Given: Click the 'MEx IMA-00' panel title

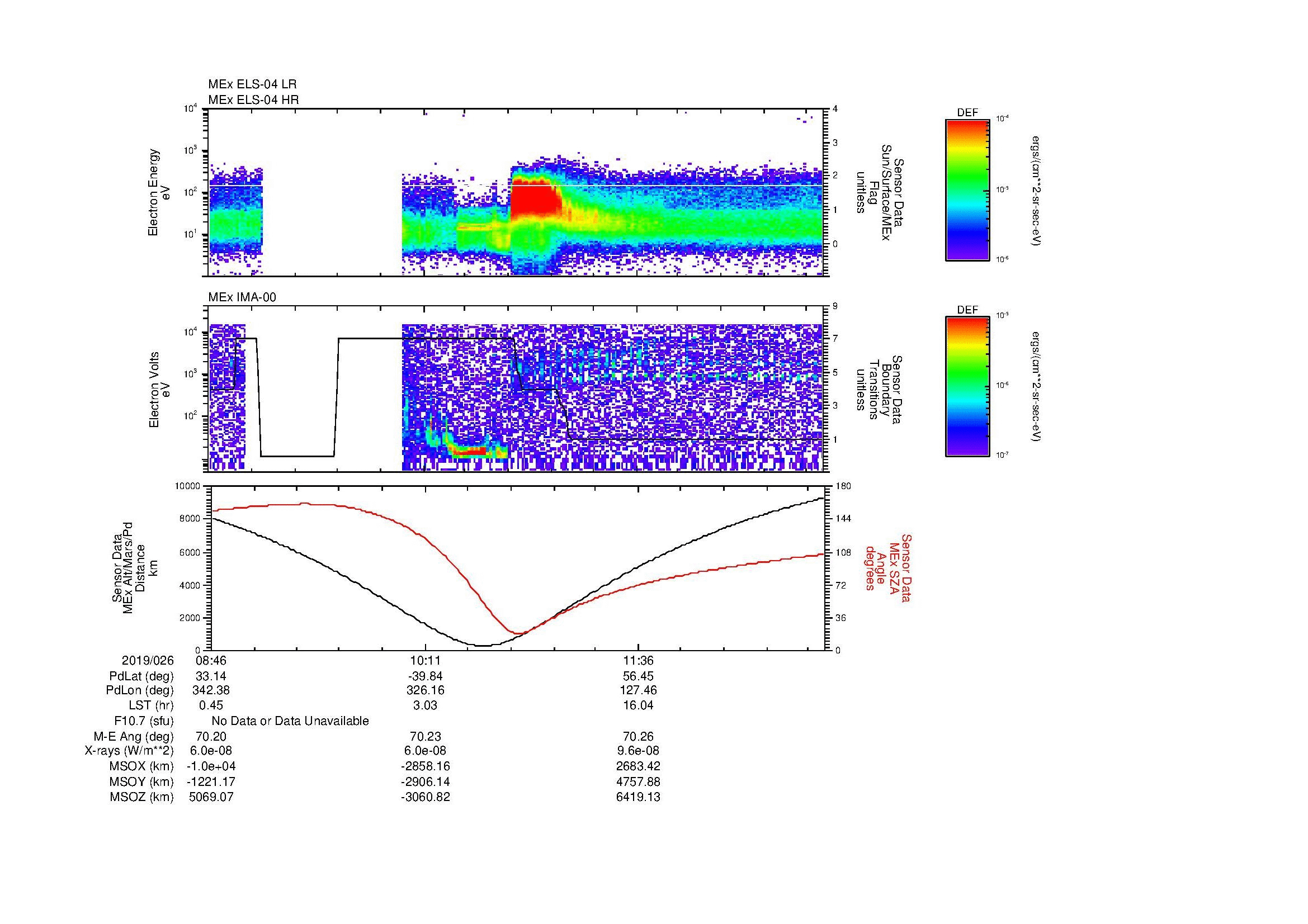Looking at the screenshot, I should pyautogui.click(x=242, y=297).
